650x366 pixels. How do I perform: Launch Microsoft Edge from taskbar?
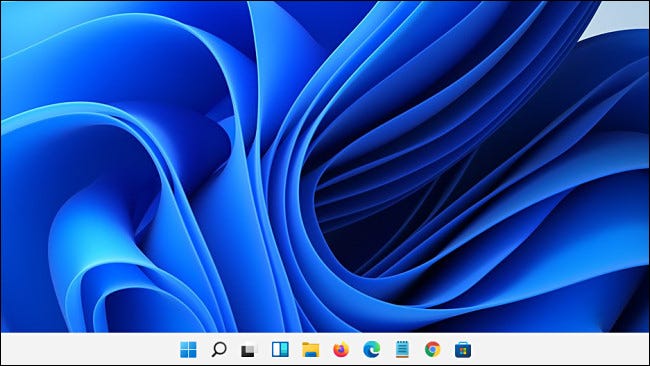(x=371, y=349)
